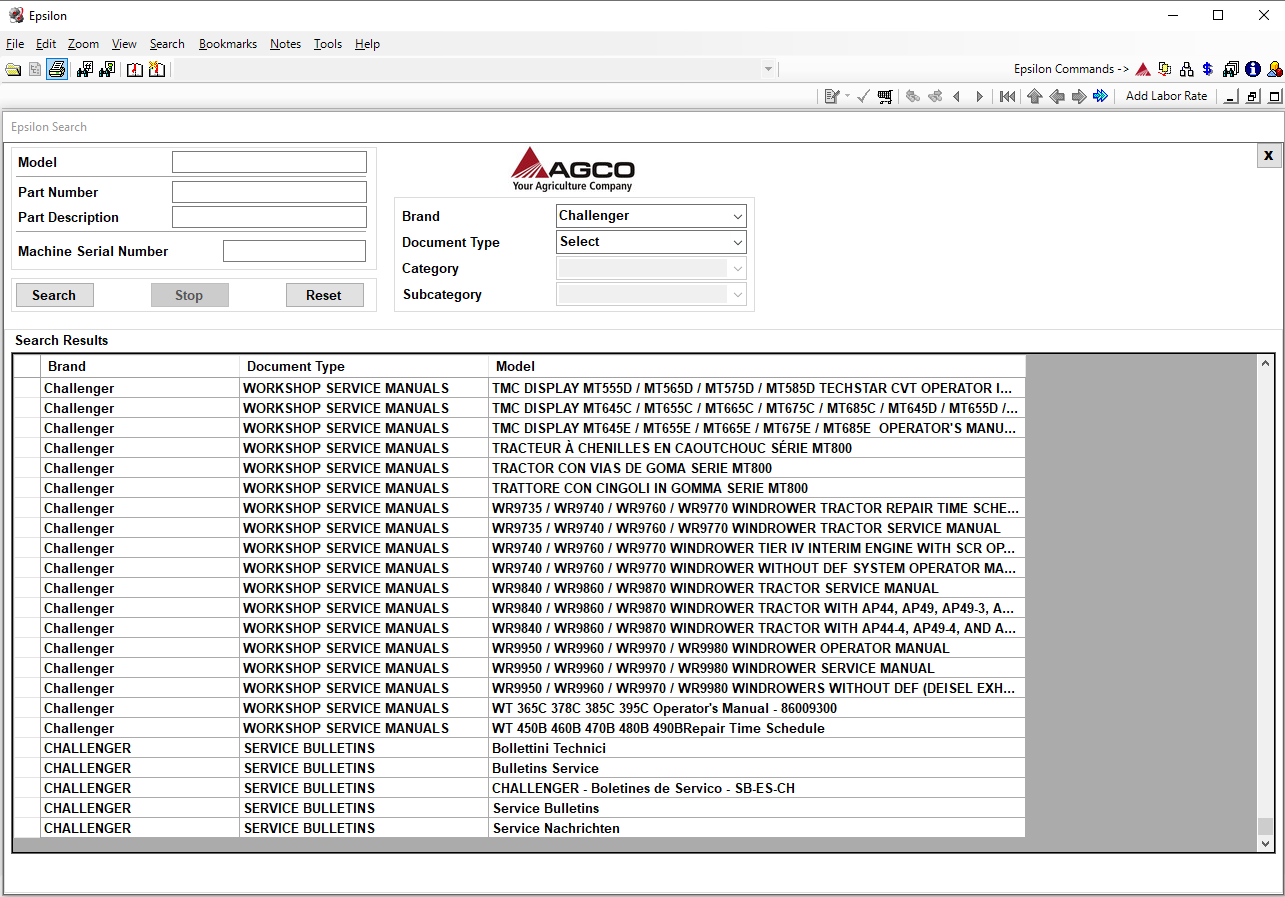
Task: Open file using the yellow folder icon
Action: click(x=13, y=69)
